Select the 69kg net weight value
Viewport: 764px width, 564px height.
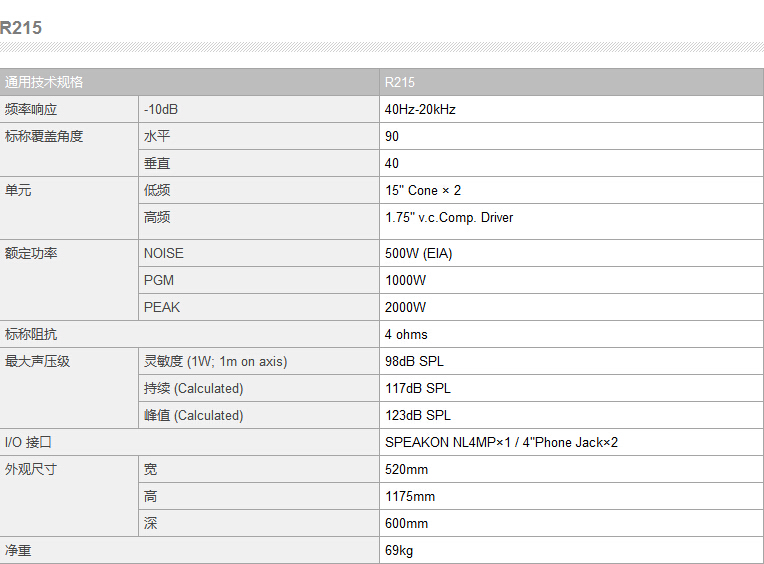tap(399, 550)
